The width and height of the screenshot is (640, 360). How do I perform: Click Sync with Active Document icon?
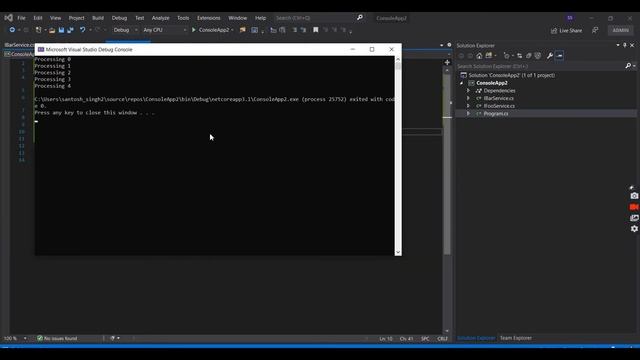(x=519, y=56)
